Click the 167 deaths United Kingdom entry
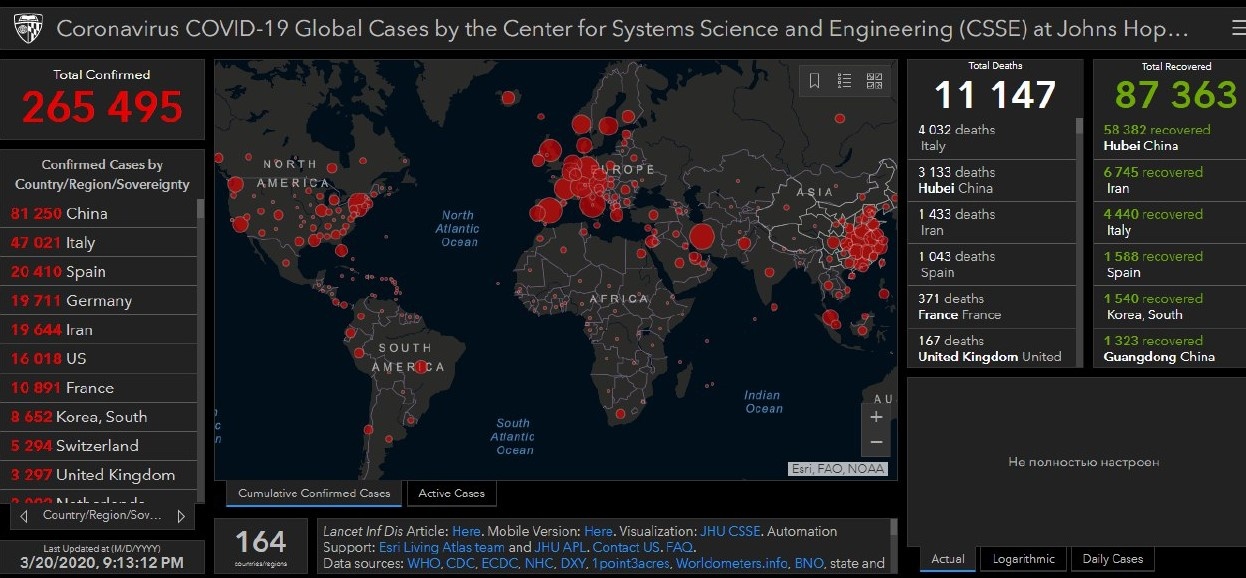1246x578 pixels. click(x=992, y=348)
